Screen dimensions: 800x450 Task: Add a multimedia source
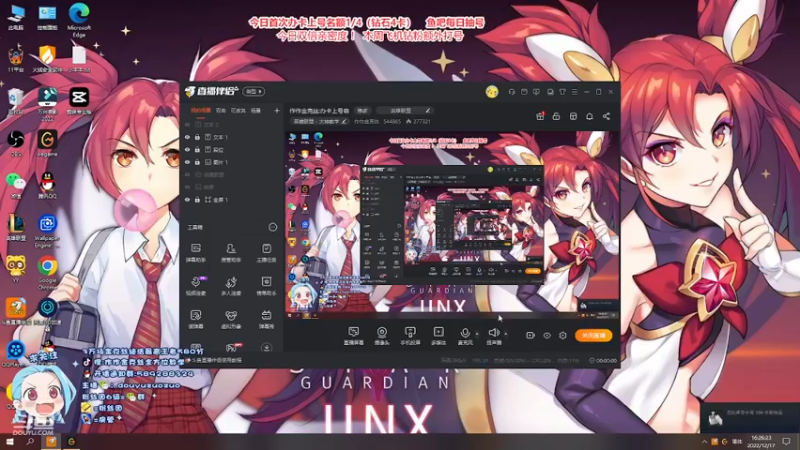click(x=438, y=336)
